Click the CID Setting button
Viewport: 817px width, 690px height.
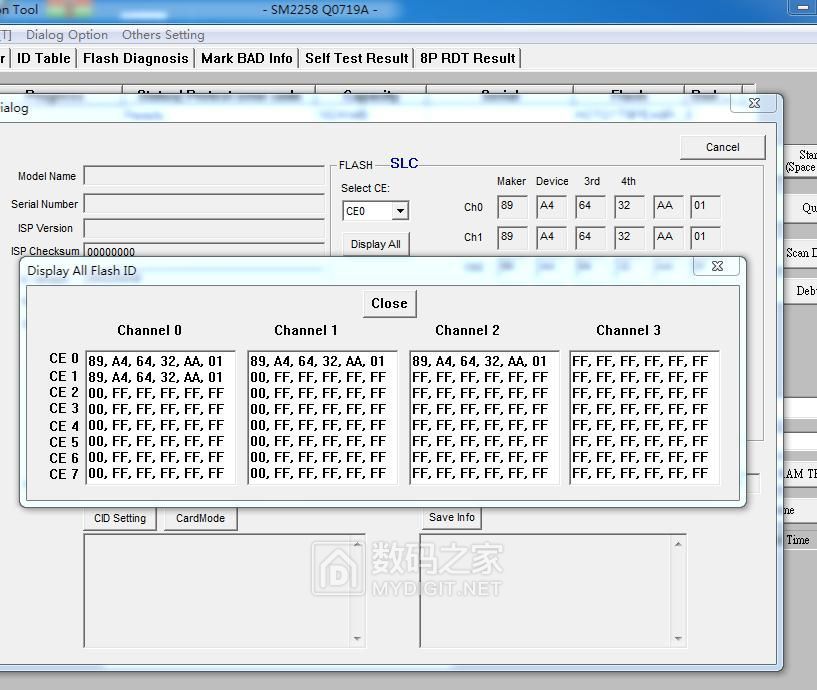[x=120, y=518]
